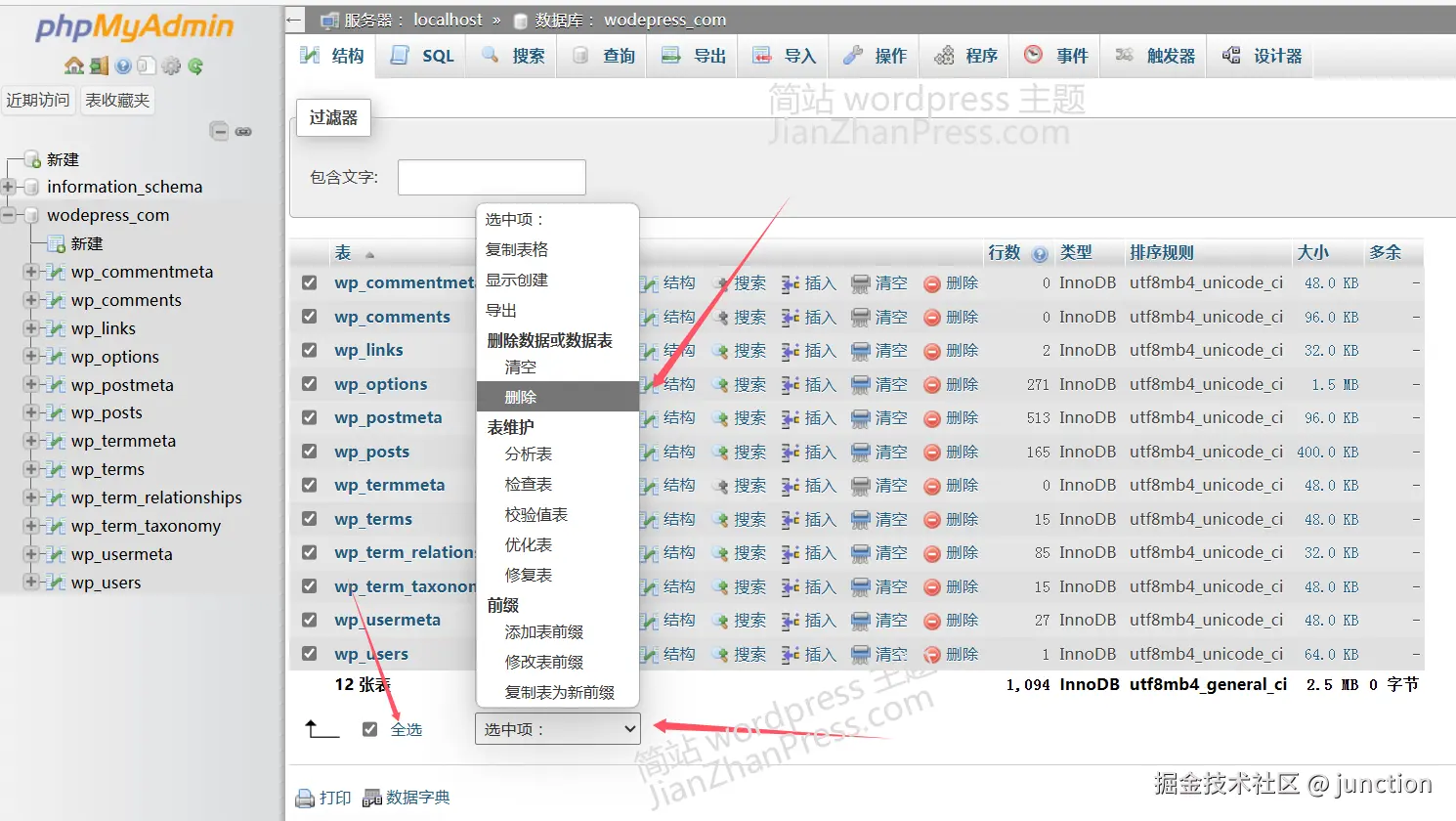Click the wp_options table icon in sidebar

point(56,357)
